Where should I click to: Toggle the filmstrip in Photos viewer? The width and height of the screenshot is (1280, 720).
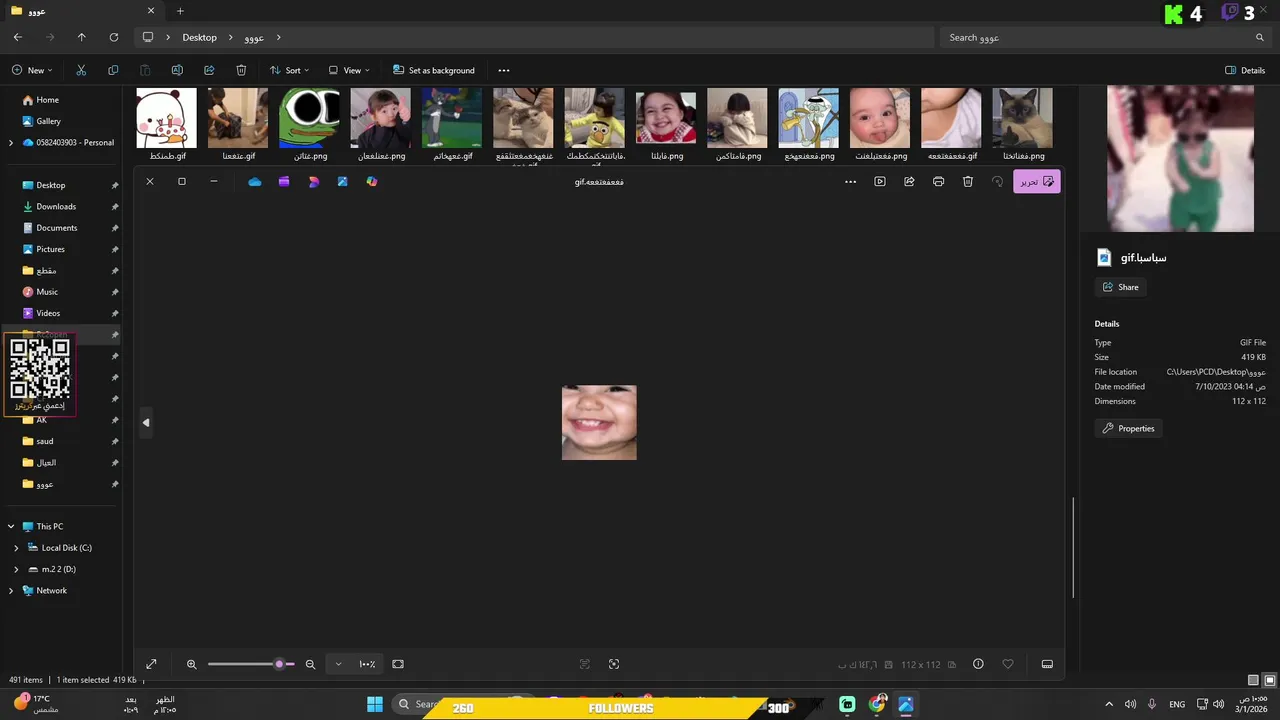1047,664
